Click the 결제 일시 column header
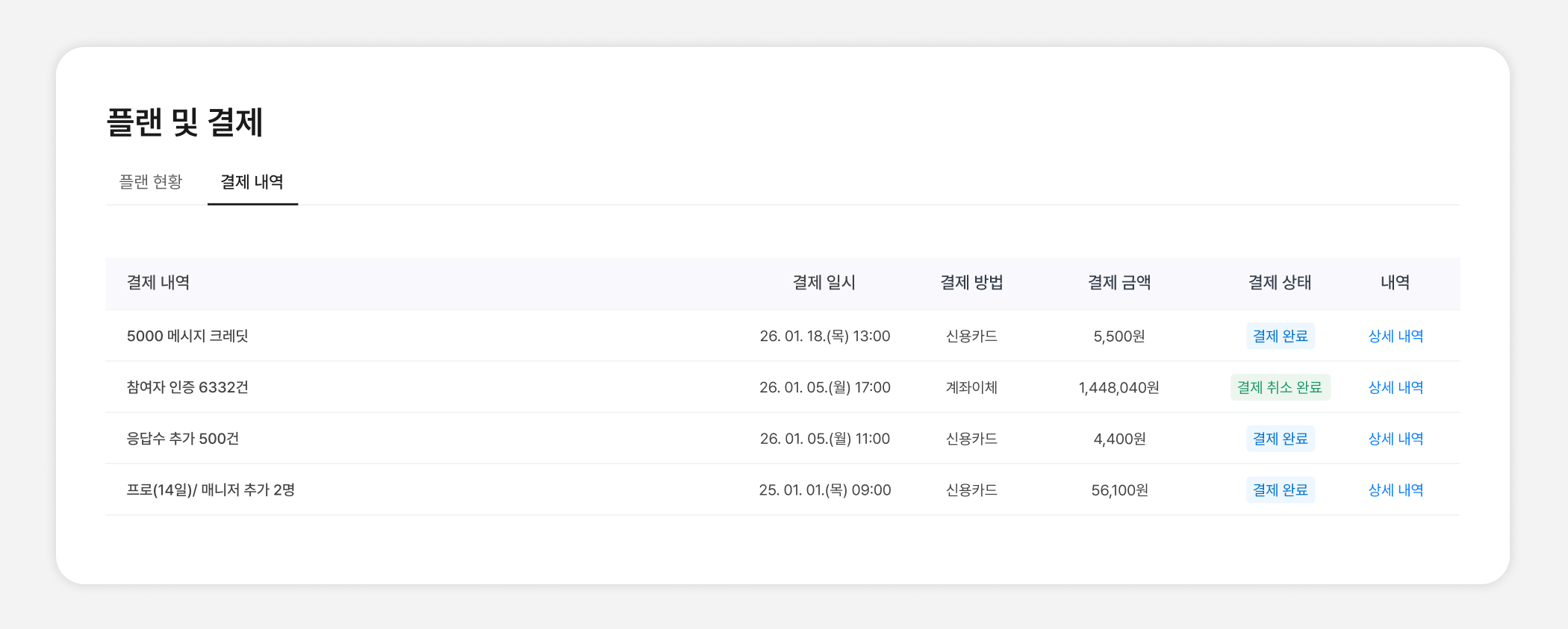1568x629 pixels. (x=824, y=283)
